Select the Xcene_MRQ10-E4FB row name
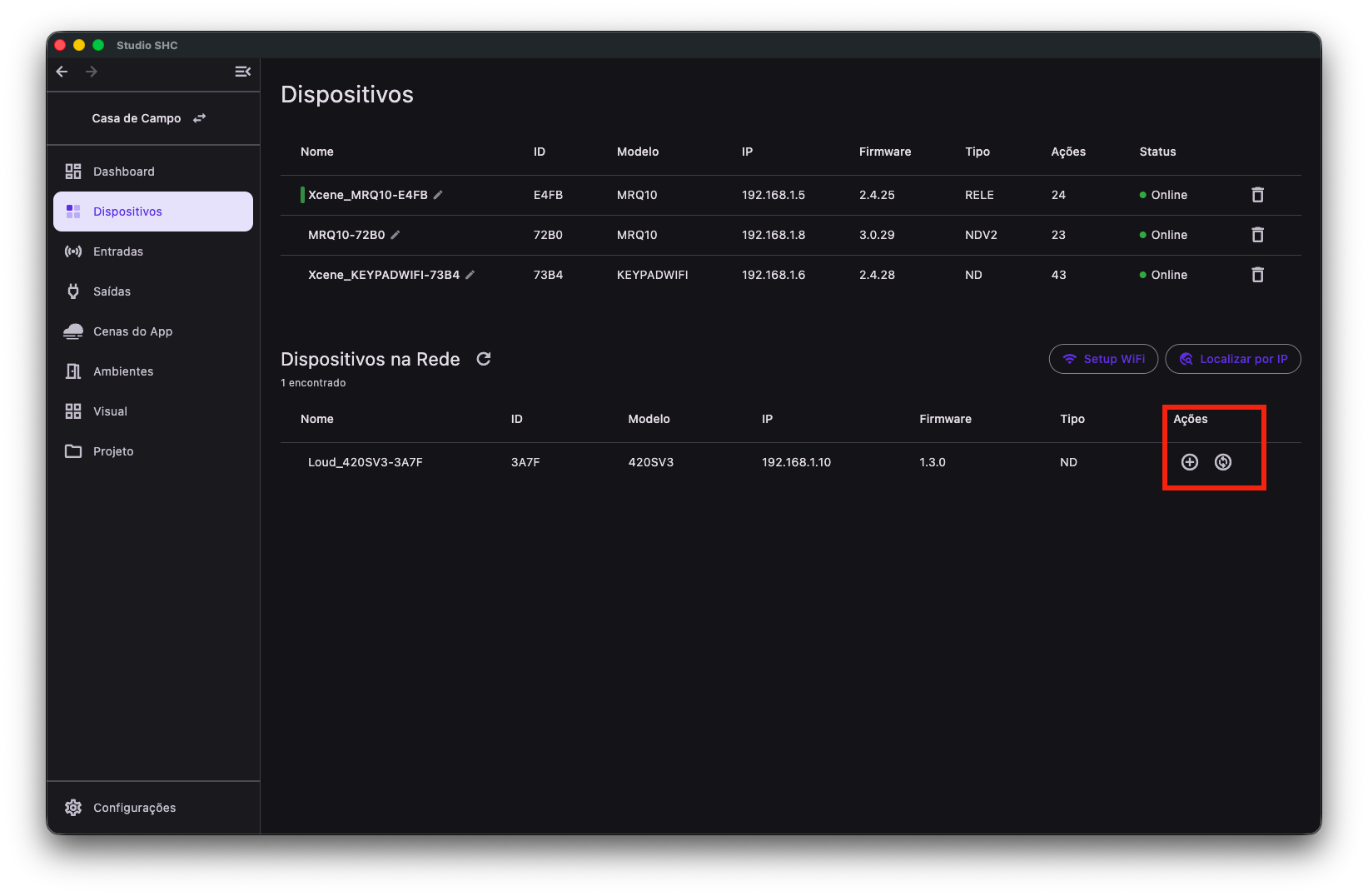This screenshot has height=896, width=1368. point(368,195)
